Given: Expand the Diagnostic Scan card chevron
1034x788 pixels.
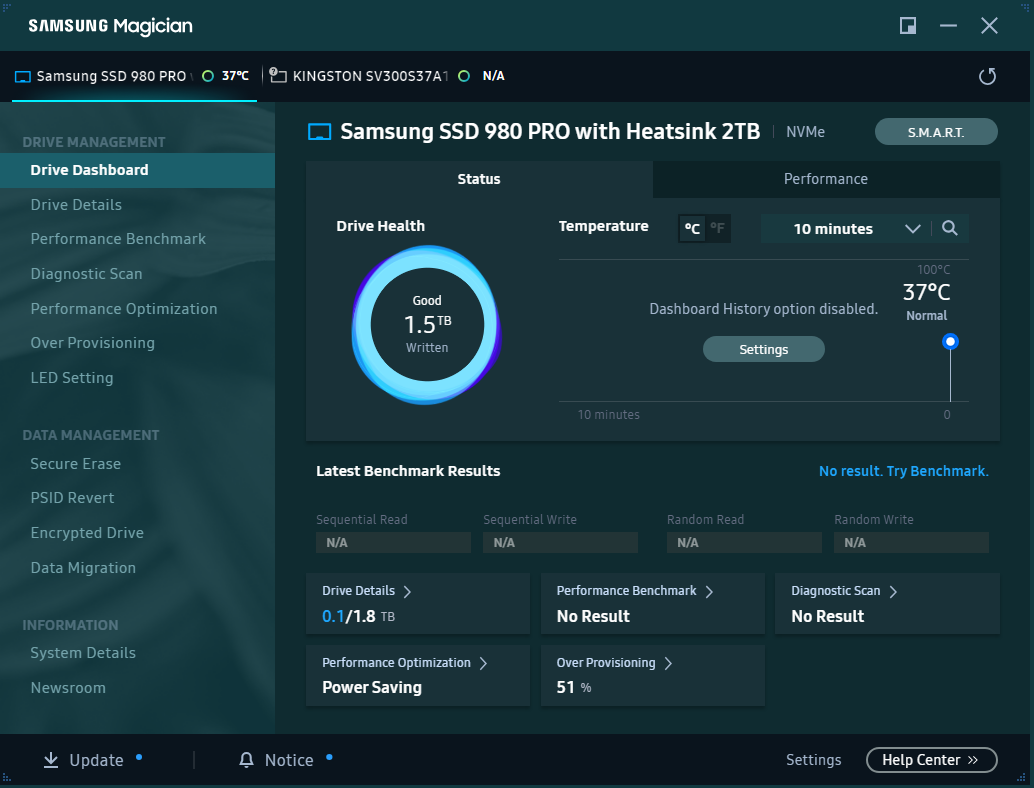Looking at the screenshot, I should tap(893, 591).
